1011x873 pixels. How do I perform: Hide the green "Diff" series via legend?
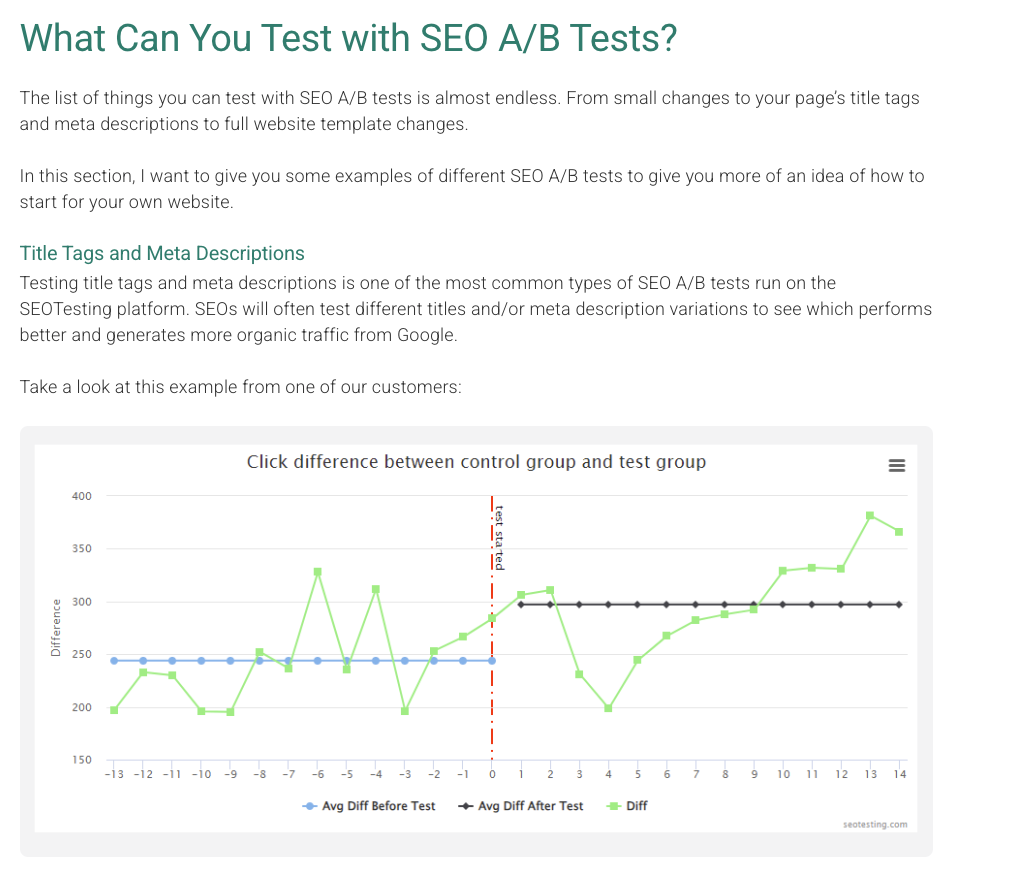tap(629, 806)
